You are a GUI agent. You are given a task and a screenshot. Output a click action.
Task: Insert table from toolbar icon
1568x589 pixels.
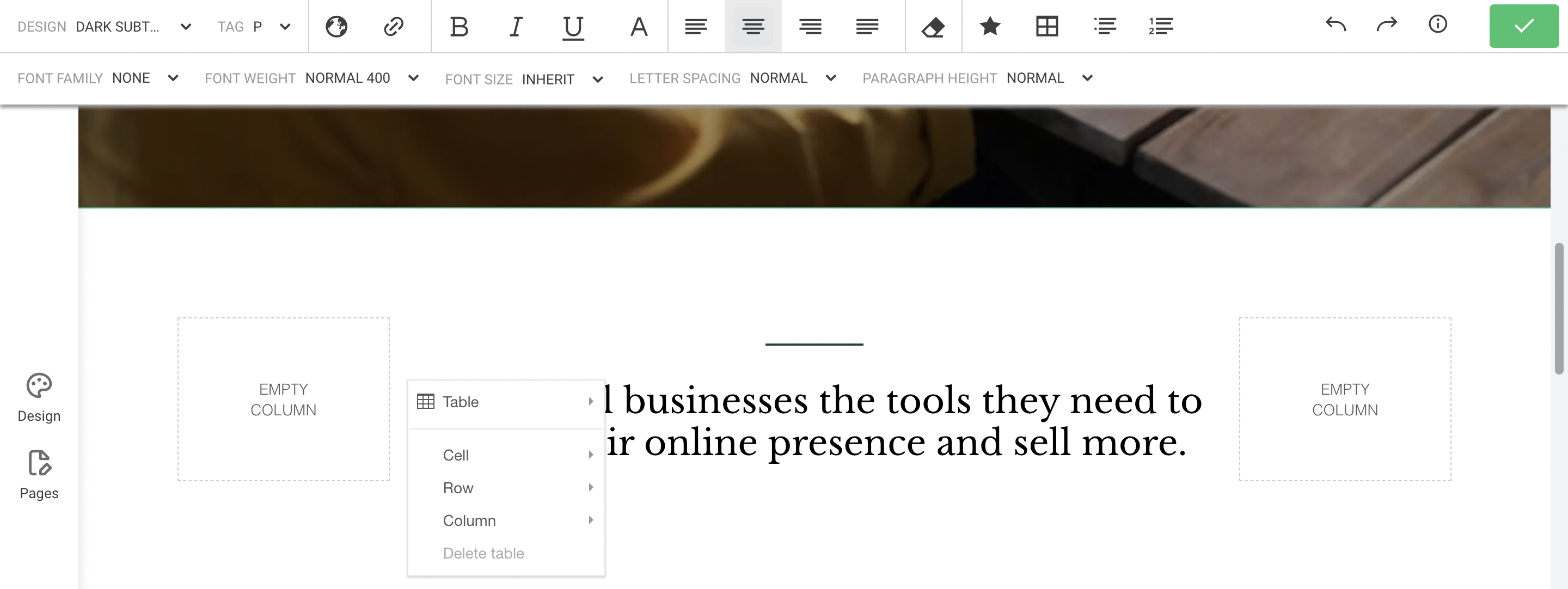[1047, 26]
